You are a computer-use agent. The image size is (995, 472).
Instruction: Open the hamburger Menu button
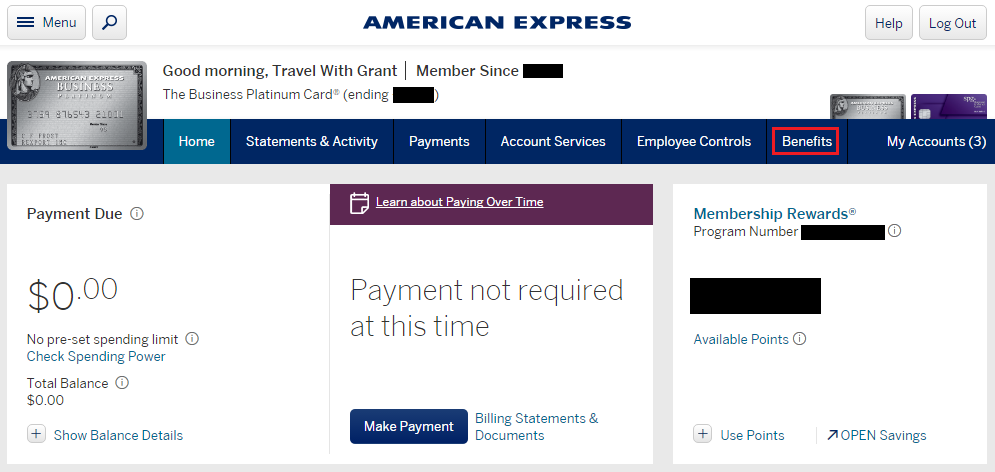point(47,22)
